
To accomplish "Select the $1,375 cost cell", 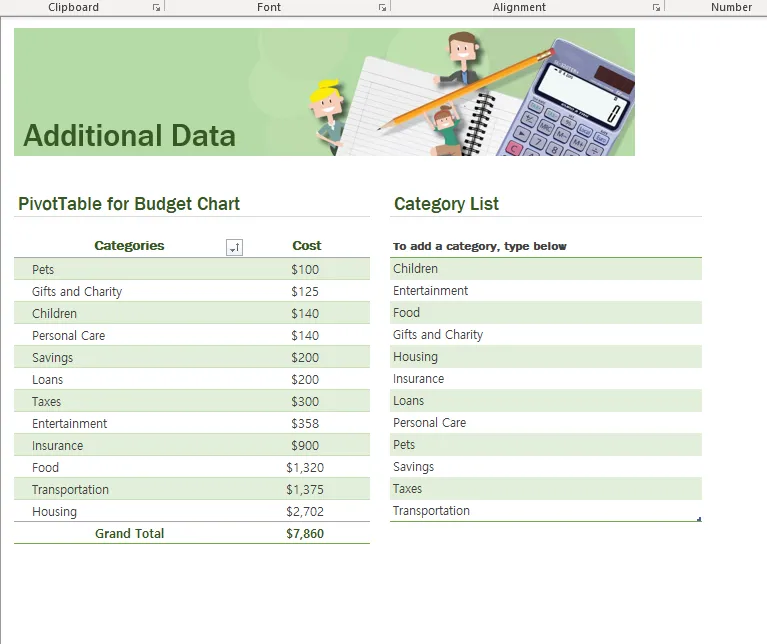I will [x=305, y=489].
